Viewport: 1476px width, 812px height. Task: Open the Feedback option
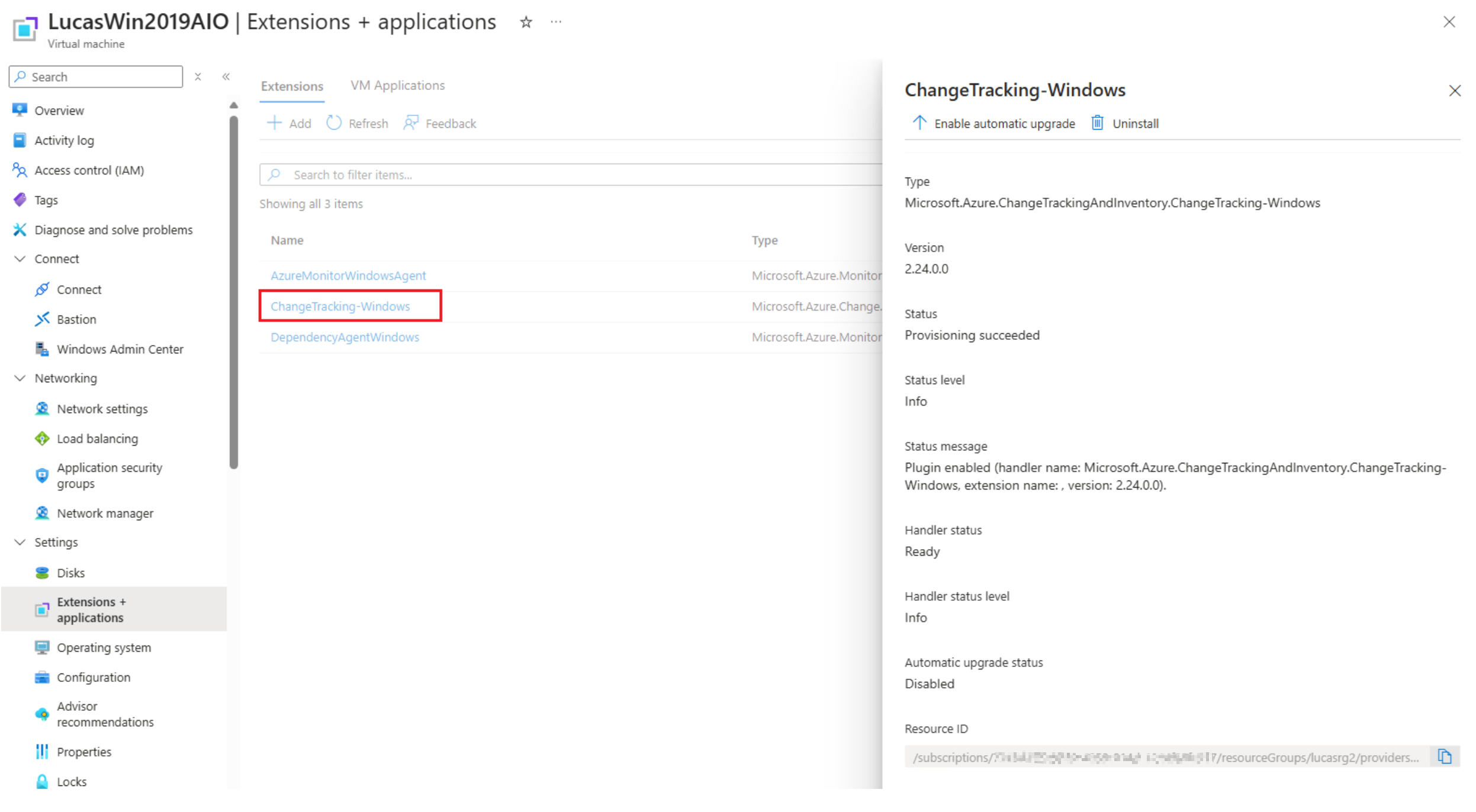[440, 124]
